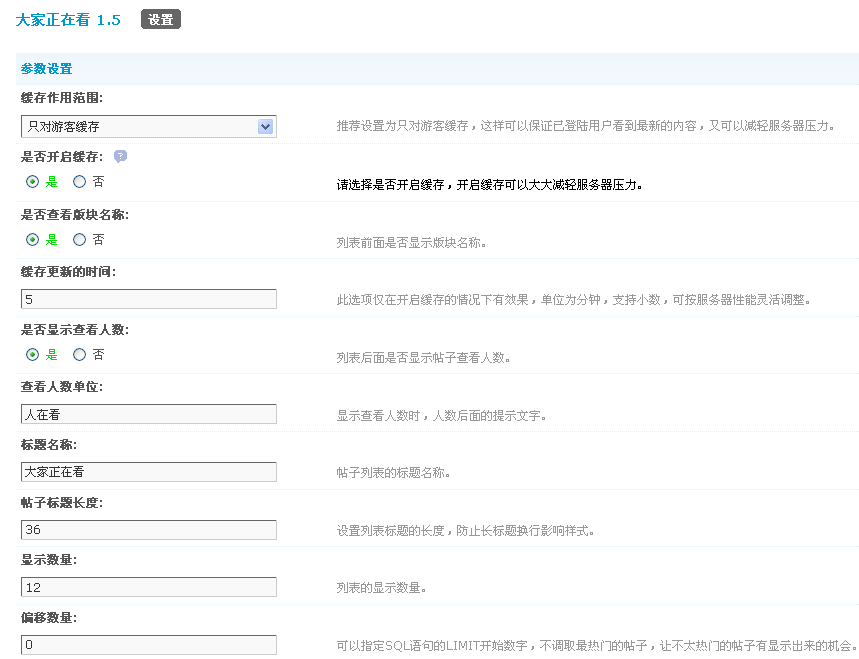Click the help icon beside 是否开启缓存

[x=120, y=157]
